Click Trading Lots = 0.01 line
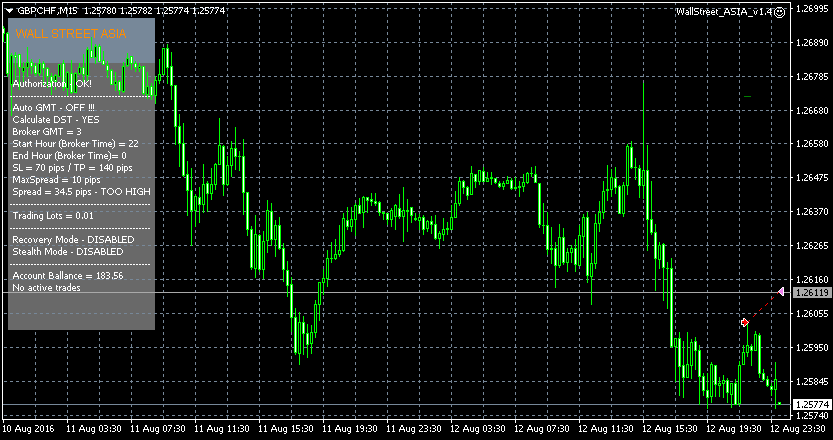833x440 pixels. coord(53,216)
